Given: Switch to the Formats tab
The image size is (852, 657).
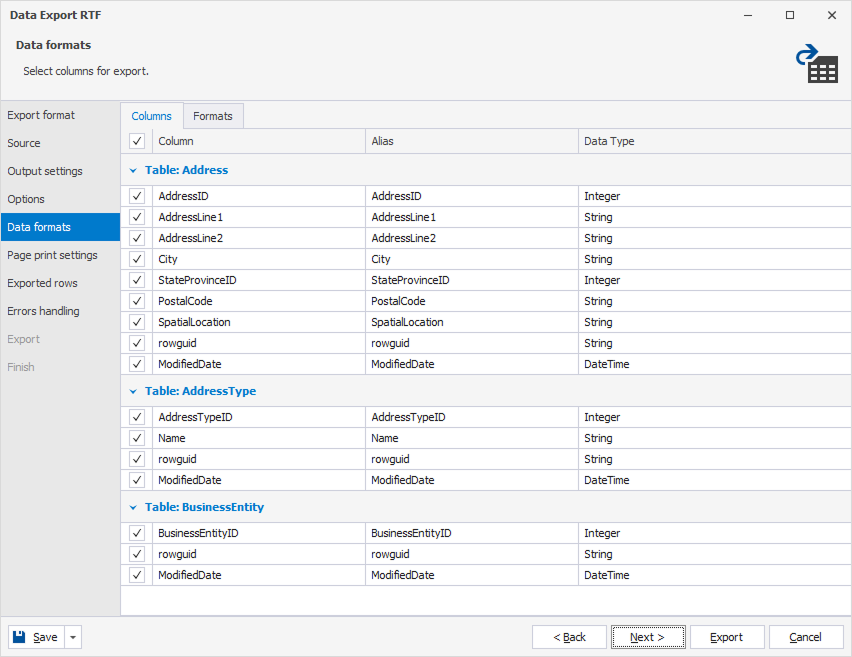Looking at the screenshot, I should tap(213, 116).
